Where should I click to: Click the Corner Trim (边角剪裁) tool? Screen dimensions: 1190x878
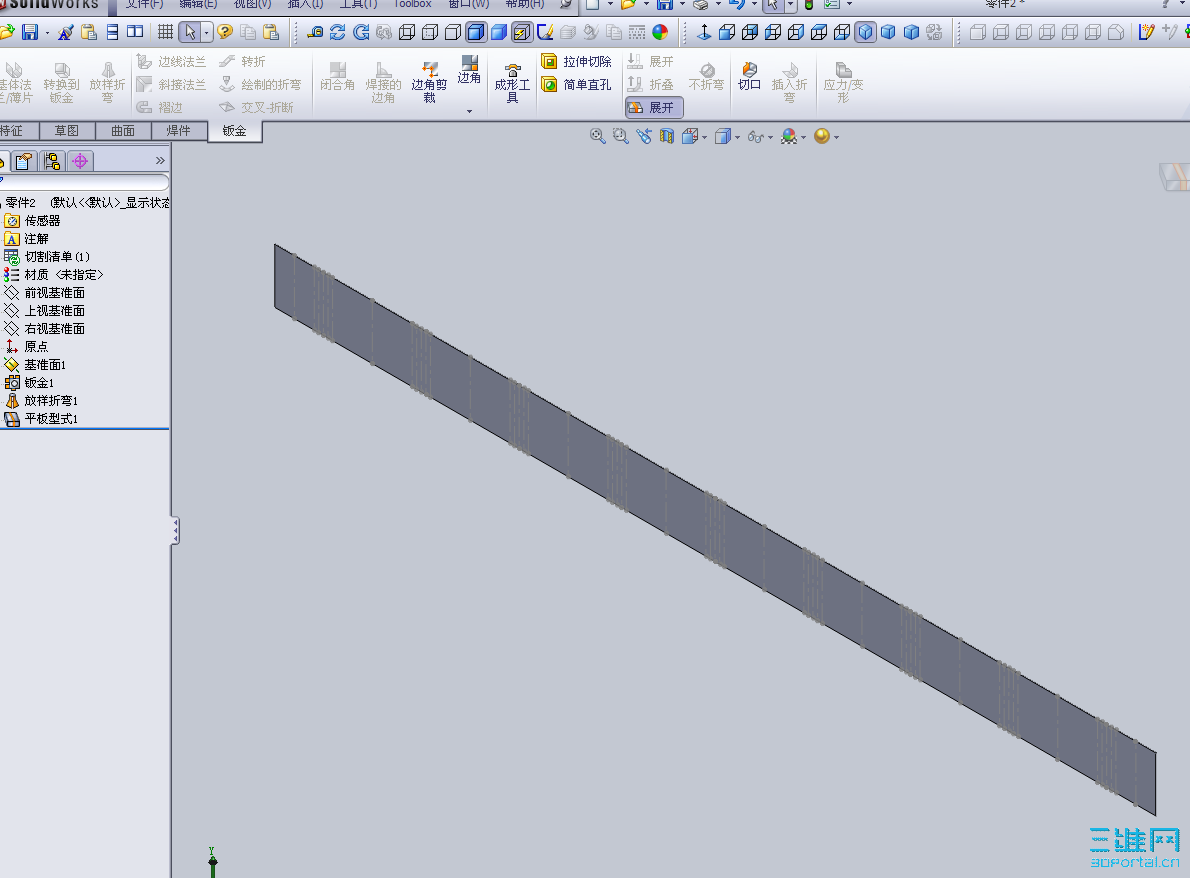[x=430, y=82]
